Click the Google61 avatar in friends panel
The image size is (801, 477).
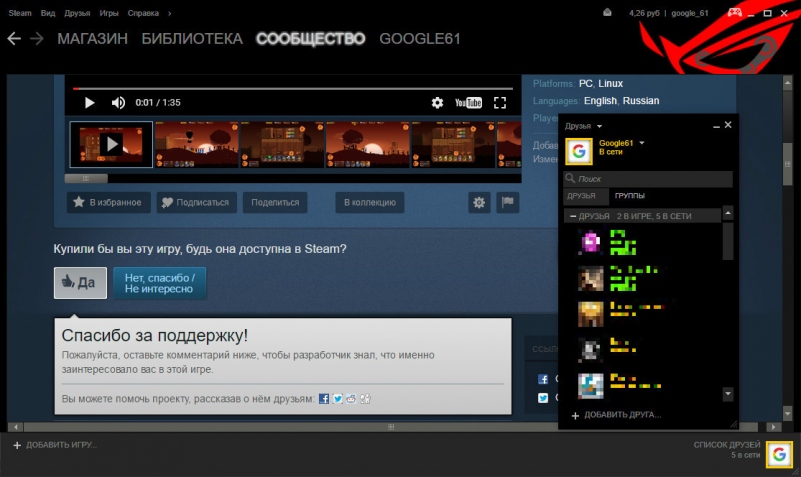pyautogui.click(x=579, y=151)
